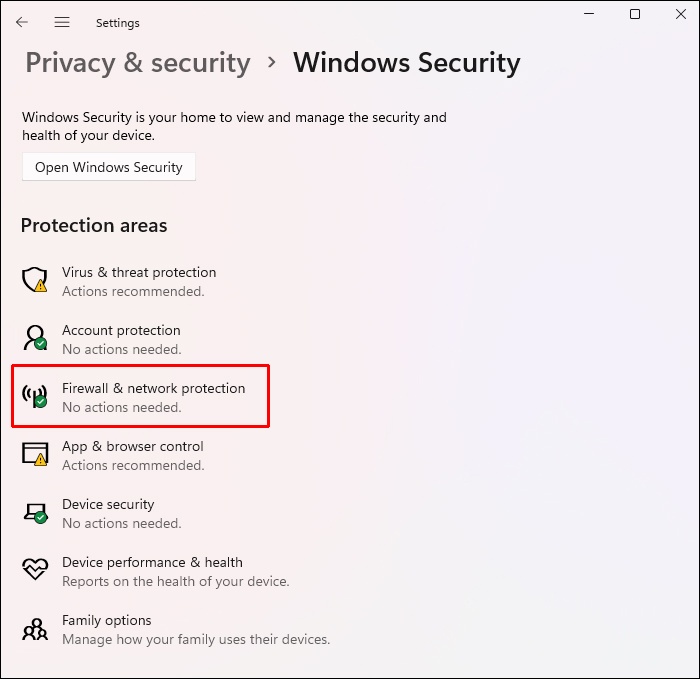The height and width of the screenshot is (679, 700).
Task: Go back using the back arrow
Action: 22,22
